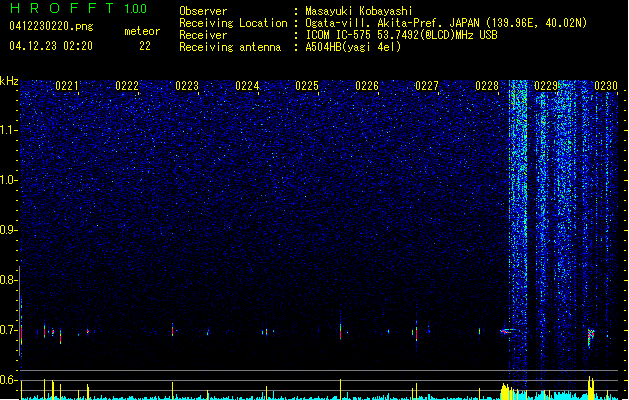The width and height of the screenshot is (629, 400).
Task: Click the 0225 time marker
Action: (307, 86)
